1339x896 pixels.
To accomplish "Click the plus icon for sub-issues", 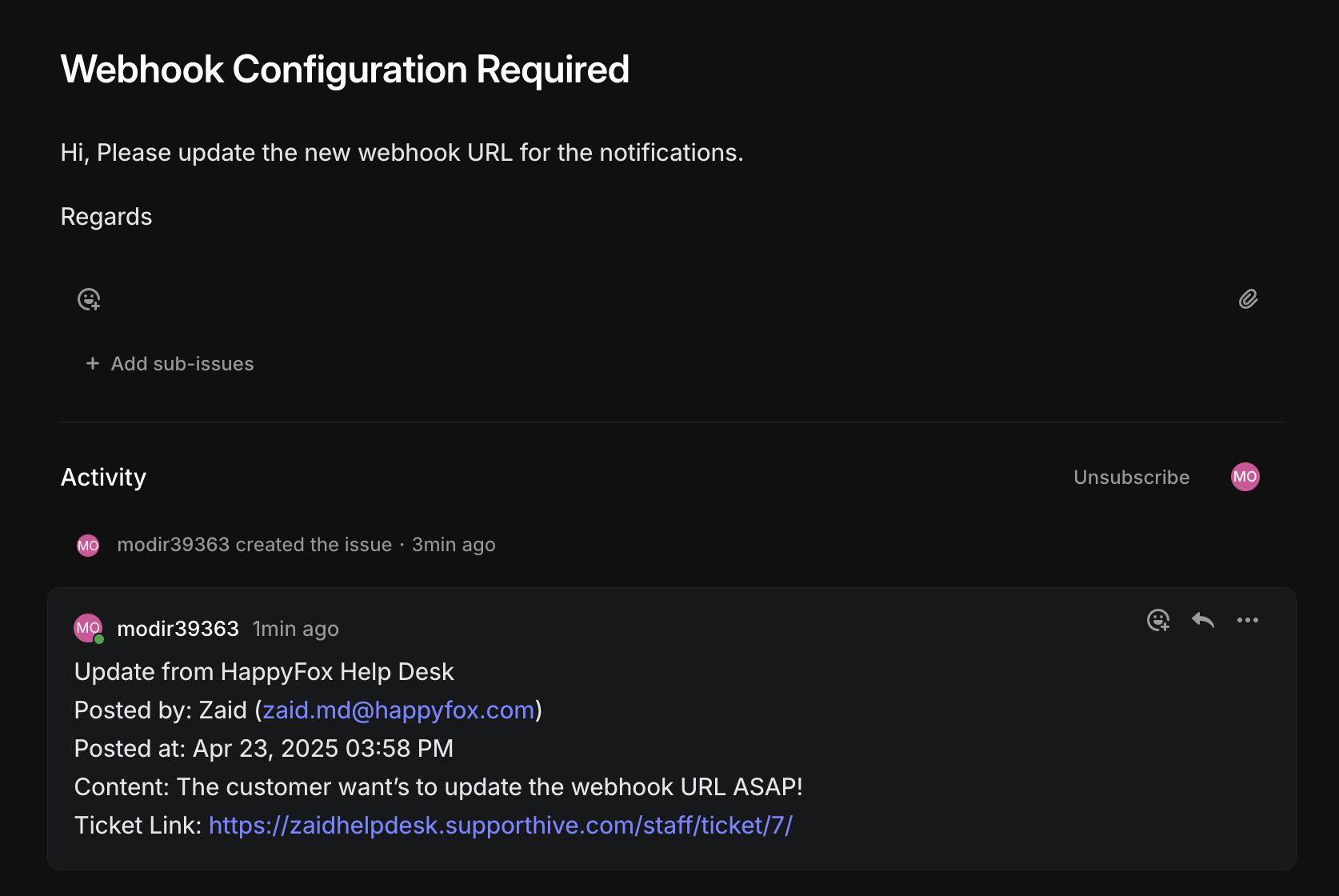I will coord(93,363).
